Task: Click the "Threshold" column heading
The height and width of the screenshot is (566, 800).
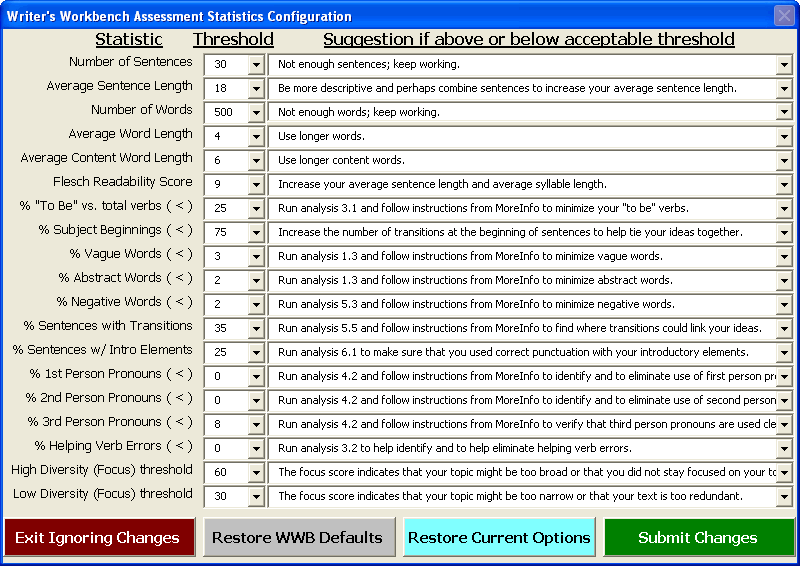Action: click(x=233, y=39)
